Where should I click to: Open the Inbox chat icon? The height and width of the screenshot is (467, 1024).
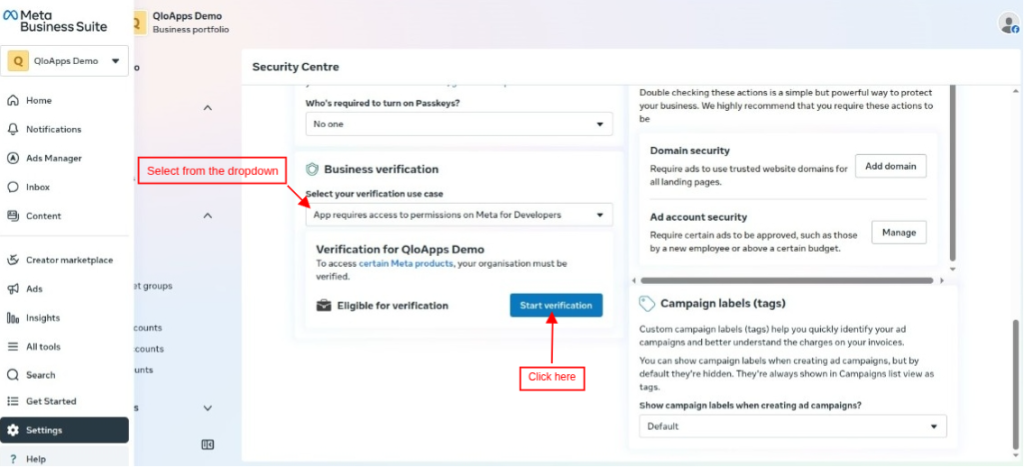coord(12,187)
